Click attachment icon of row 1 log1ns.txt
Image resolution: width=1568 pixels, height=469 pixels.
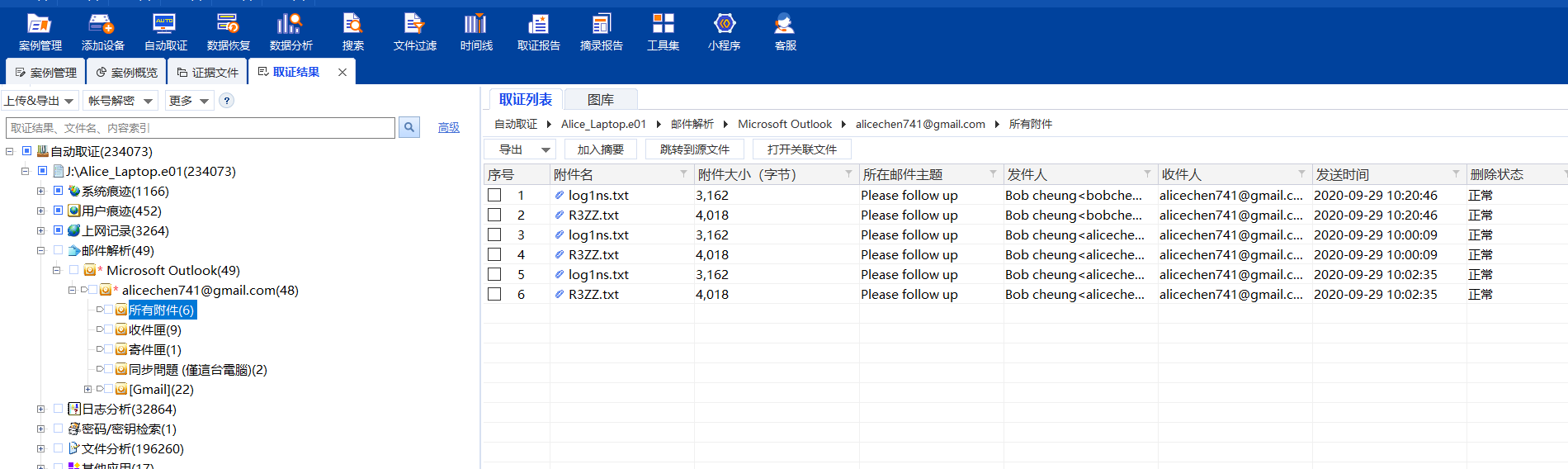[x=559, y=195]
